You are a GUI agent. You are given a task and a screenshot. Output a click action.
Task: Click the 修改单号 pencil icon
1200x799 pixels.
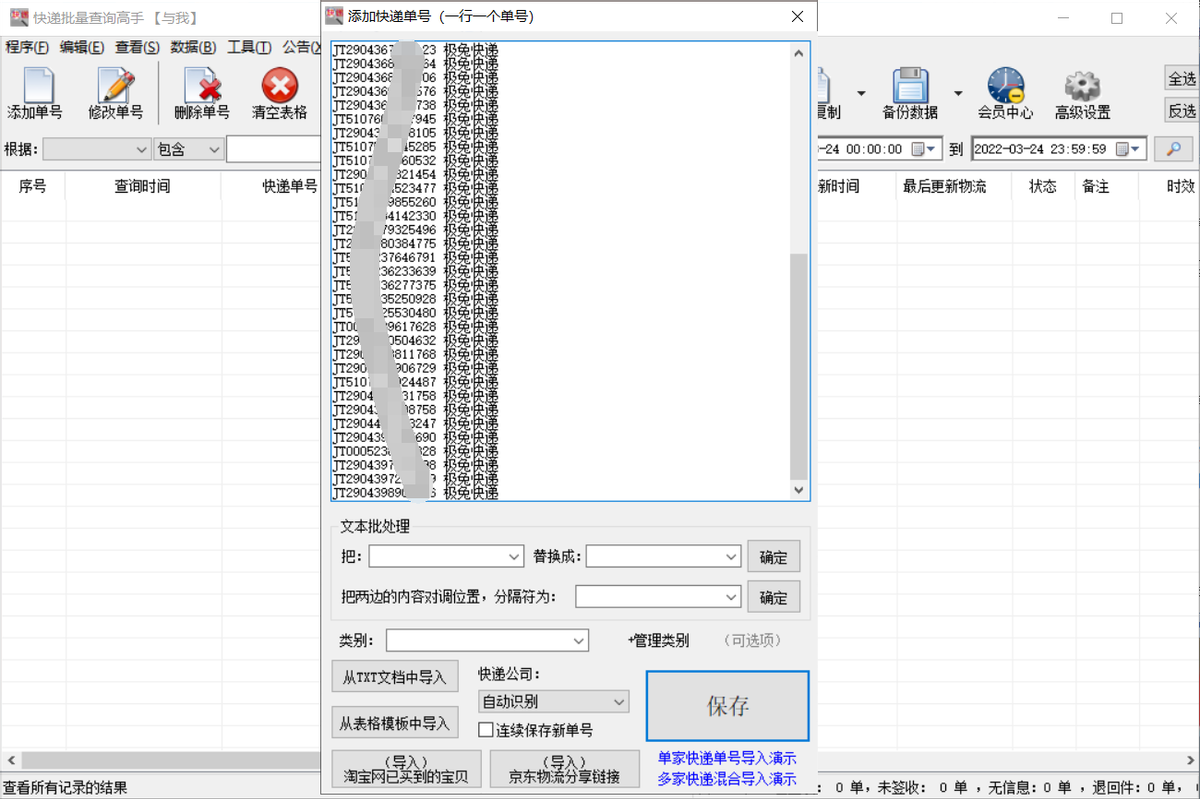point(116,86)
